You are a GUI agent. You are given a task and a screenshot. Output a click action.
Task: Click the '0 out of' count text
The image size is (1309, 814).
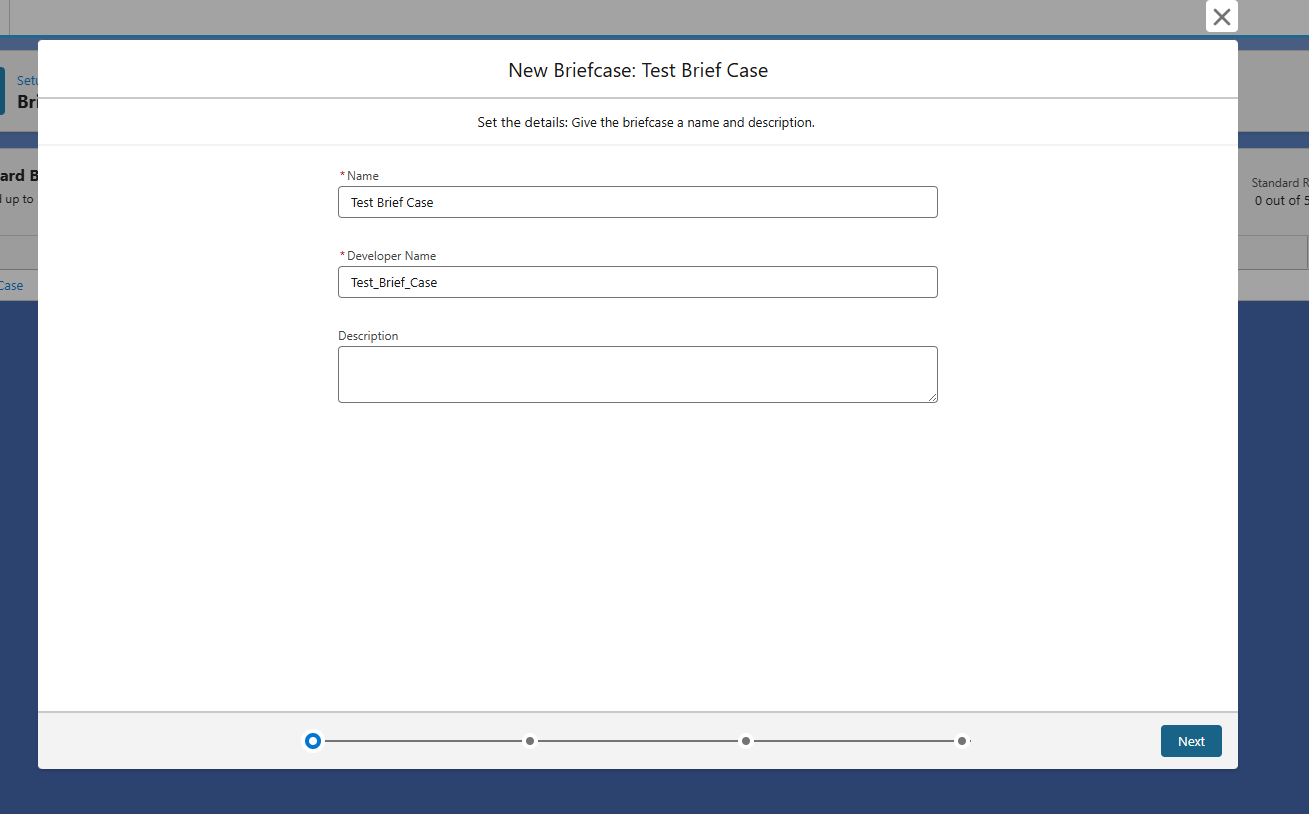coord(1277,200)
